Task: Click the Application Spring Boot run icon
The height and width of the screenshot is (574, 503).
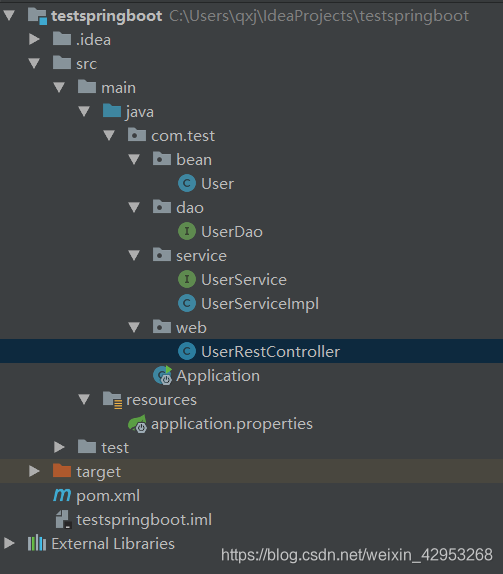Action: (x=163, y=375)
